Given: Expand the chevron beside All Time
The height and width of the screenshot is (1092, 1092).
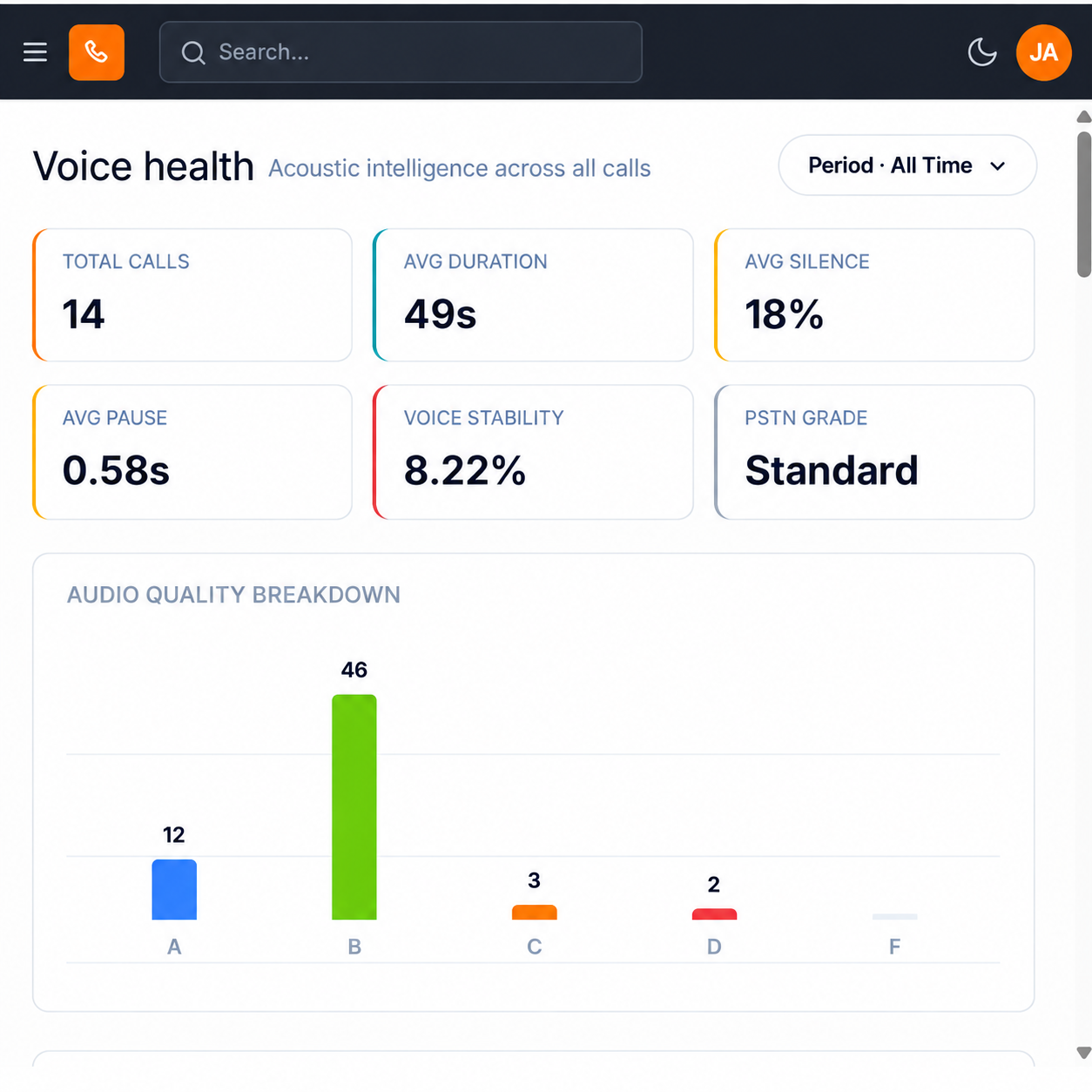Looking at the screenshot, I should [x=998, y=166].
